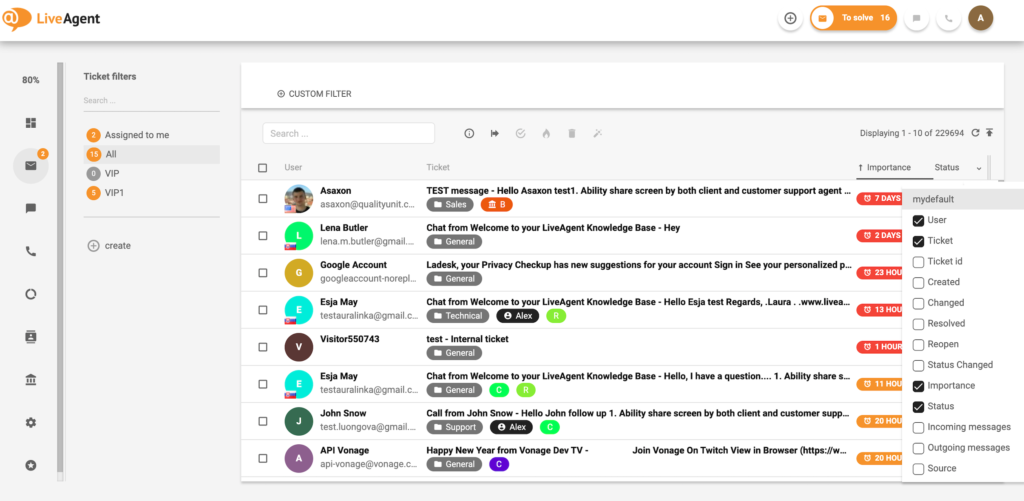Enable the Incoming messages column checkbox
Screen dimensions: 1024x501
[918, 427]
